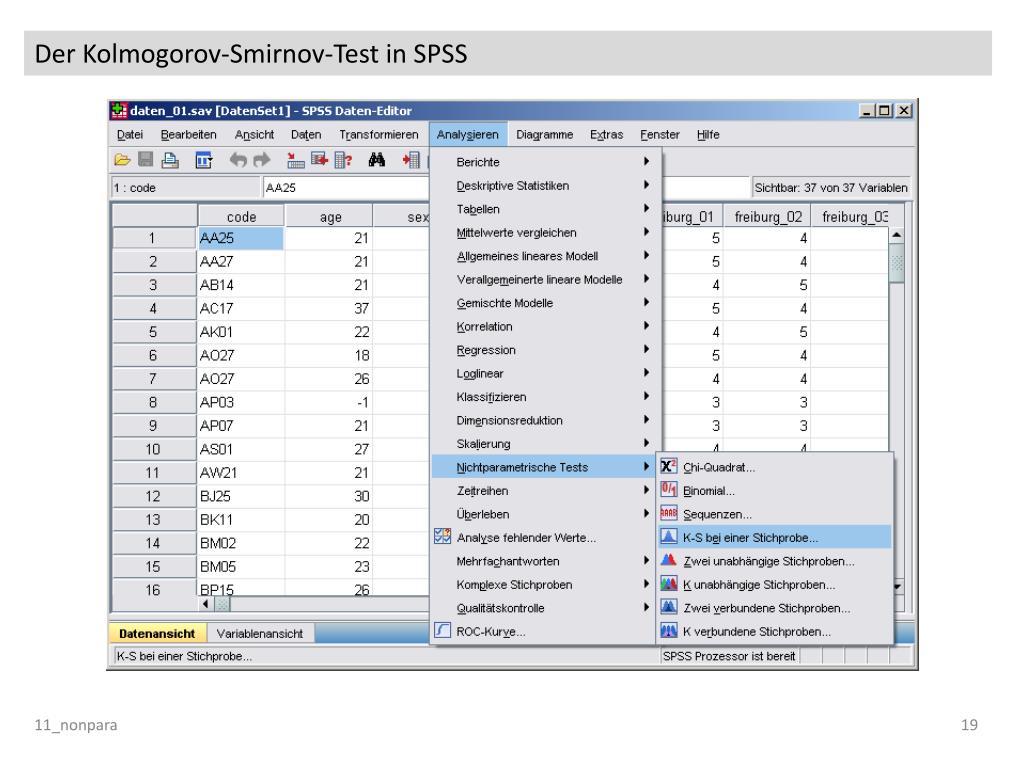Click the Go to case toolbar icon
Image resolution: width=1024 pixels, height=768 pixels.
[x=296, y=160]
